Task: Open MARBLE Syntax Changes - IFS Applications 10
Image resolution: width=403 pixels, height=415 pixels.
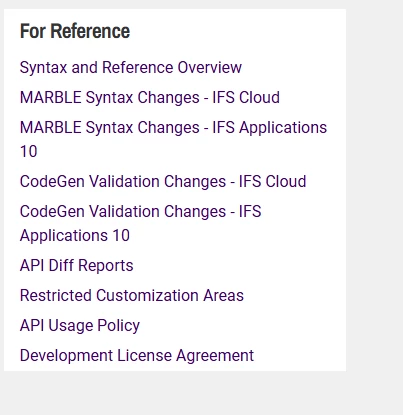Action: coord(173,139)
